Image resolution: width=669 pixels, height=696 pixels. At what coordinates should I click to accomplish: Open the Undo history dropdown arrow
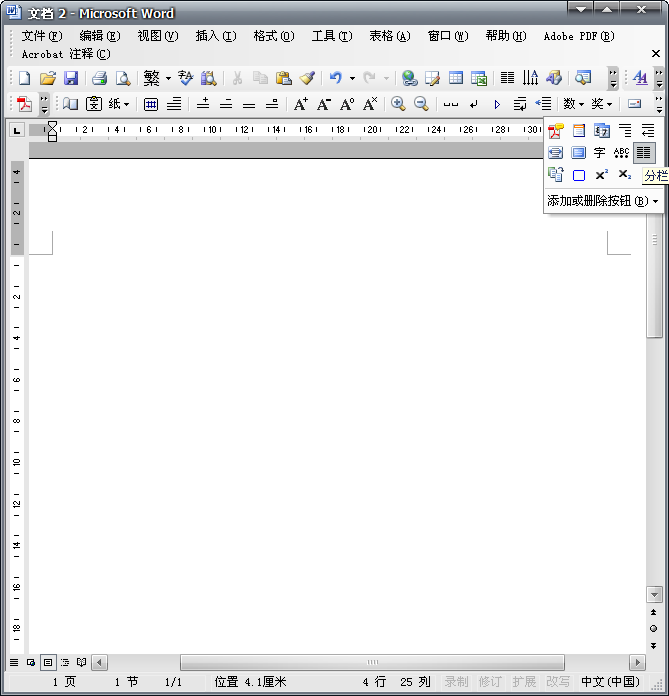point(352,78)
